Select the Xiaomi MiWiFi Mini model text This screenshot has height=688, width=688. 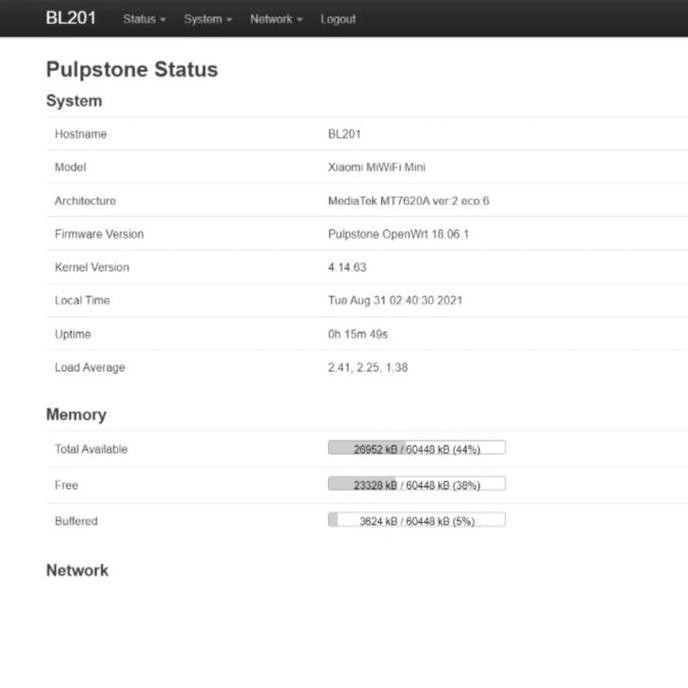click(x=376, y=167)
